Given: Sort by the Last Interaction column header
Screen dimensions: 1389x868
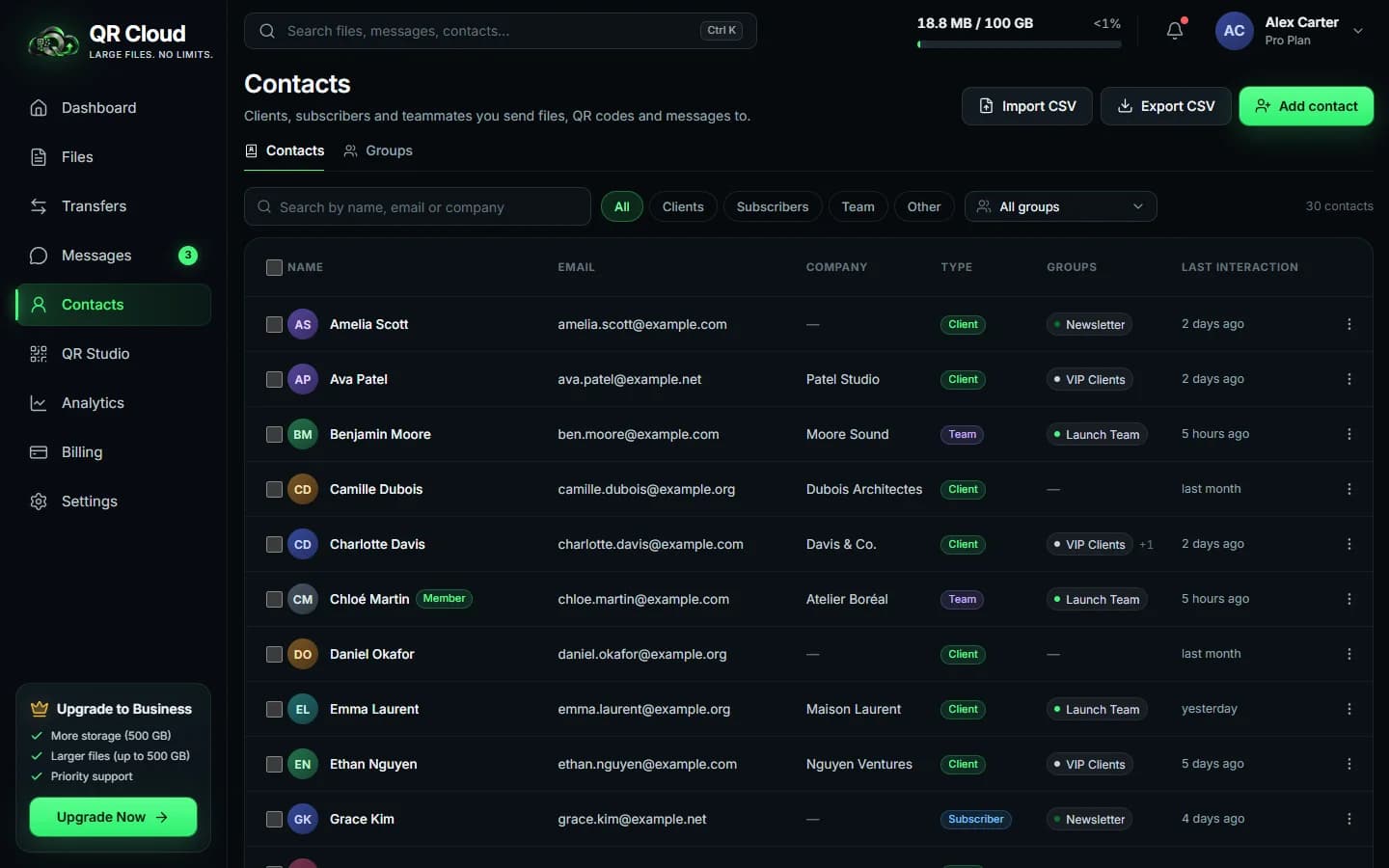Looking at the screenshot, I should tap(1239, 267).
